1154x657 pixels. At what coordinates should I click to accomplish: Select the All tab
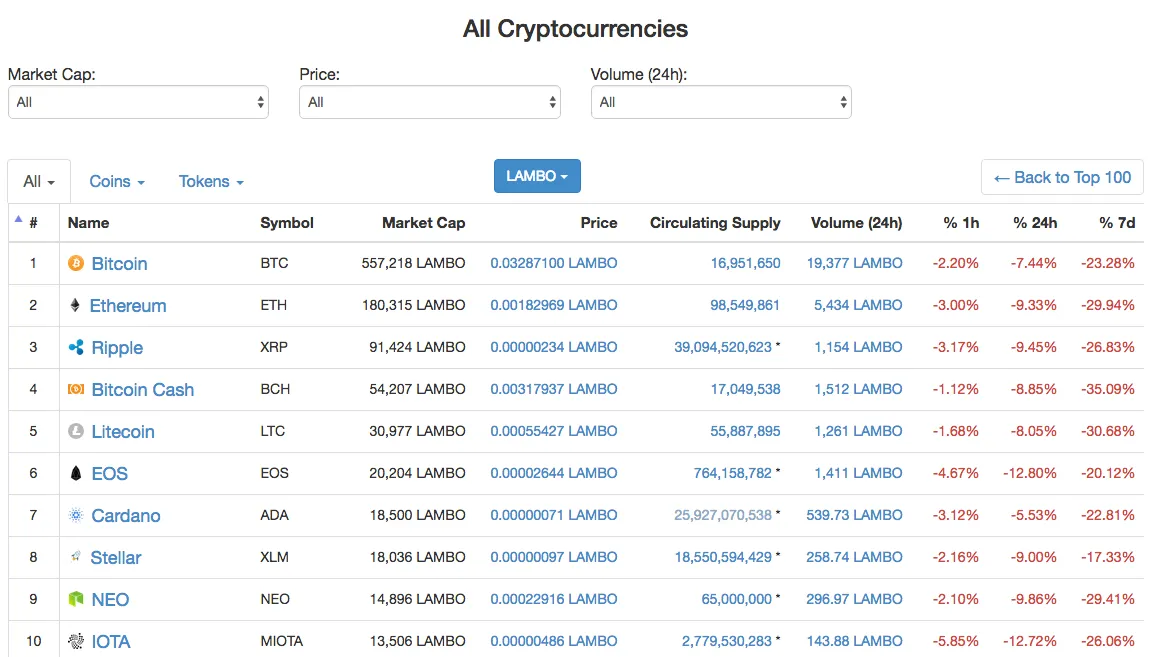[x=39, y=181]
